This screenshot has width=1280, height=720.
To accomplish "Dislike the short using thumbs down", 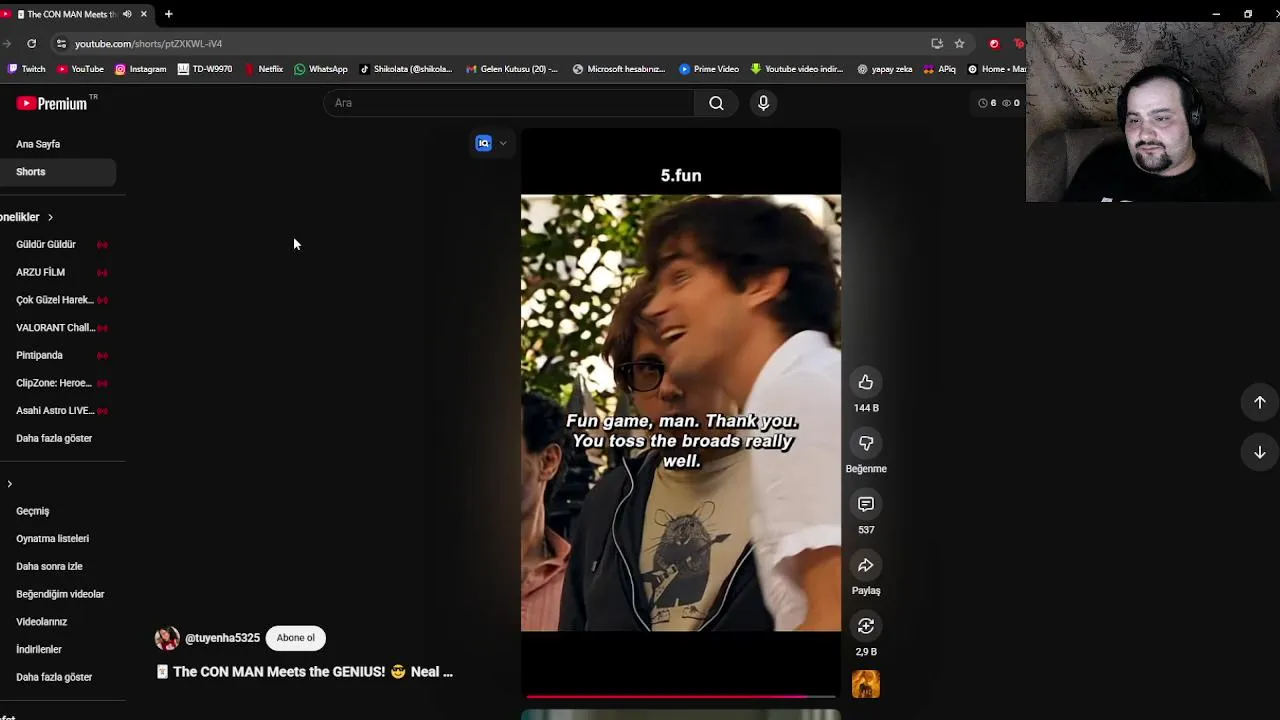I will 866,443.
